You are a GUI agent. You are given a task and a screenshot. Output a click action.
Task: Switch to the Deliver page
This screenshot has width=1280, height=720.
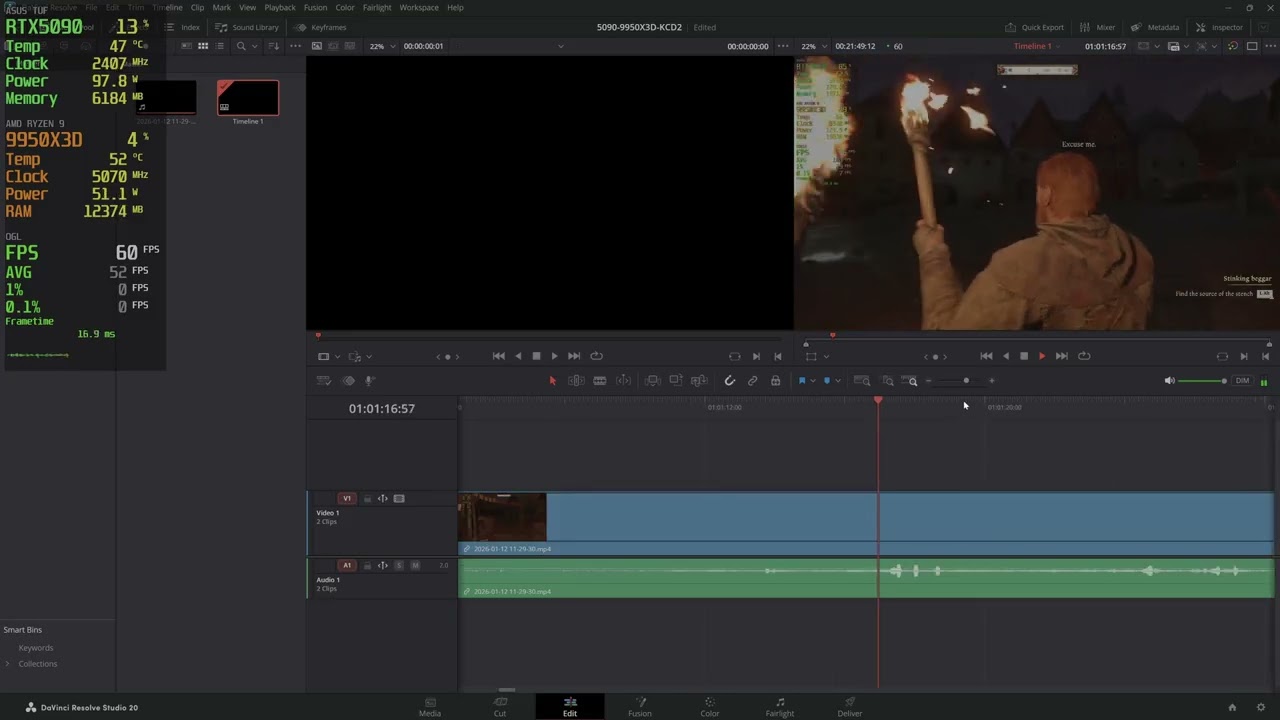click(x=850, y=707)
